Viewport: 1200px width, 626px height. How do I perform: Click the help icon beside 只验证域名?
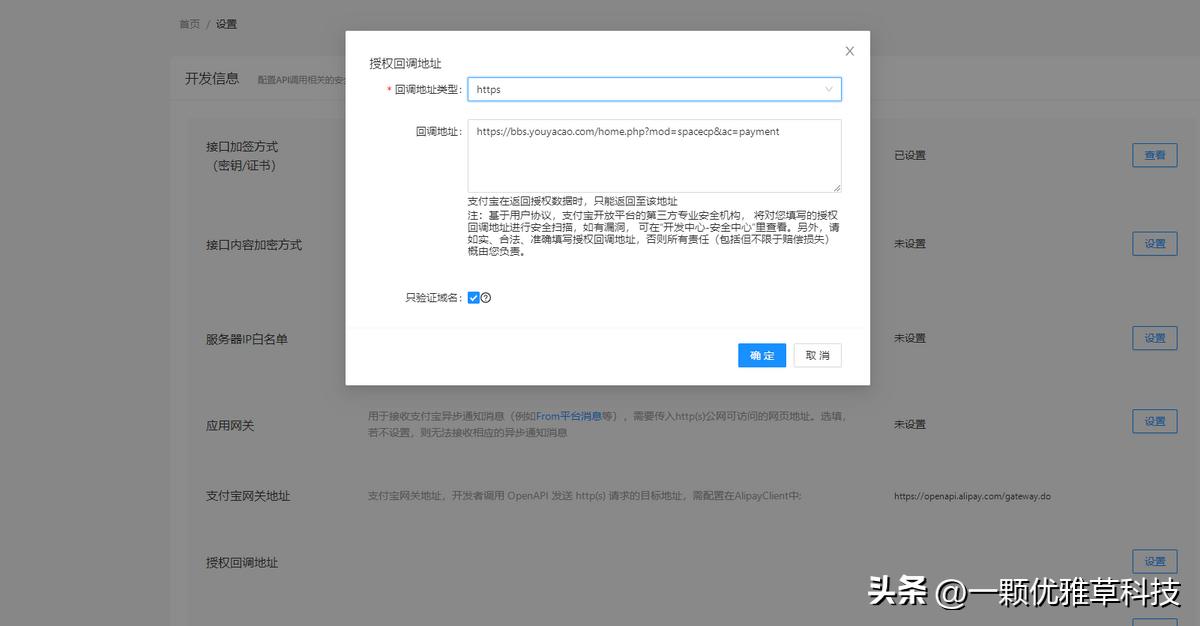tap(486, 297)
